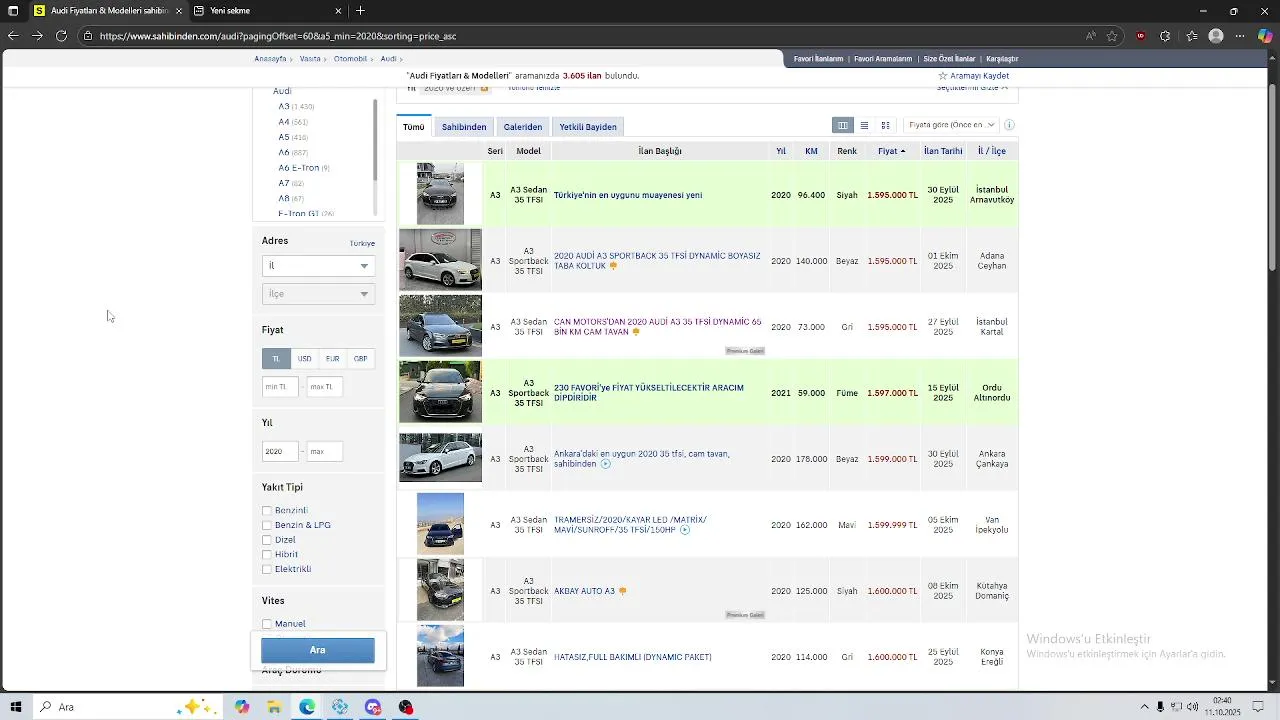Open the Favori İlanlarım menu item
Screen dimensions: 1280x720
818,59
